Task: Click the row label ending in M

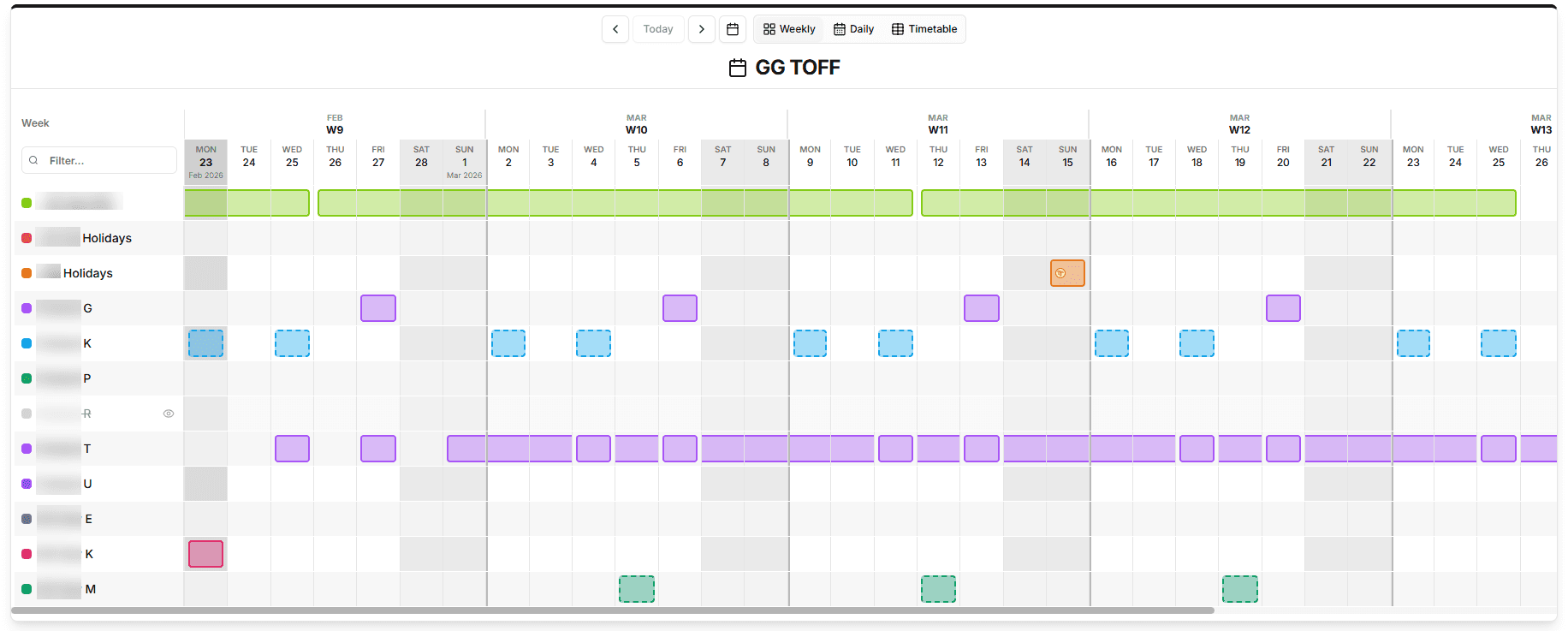Action: (x=66, y=589)
